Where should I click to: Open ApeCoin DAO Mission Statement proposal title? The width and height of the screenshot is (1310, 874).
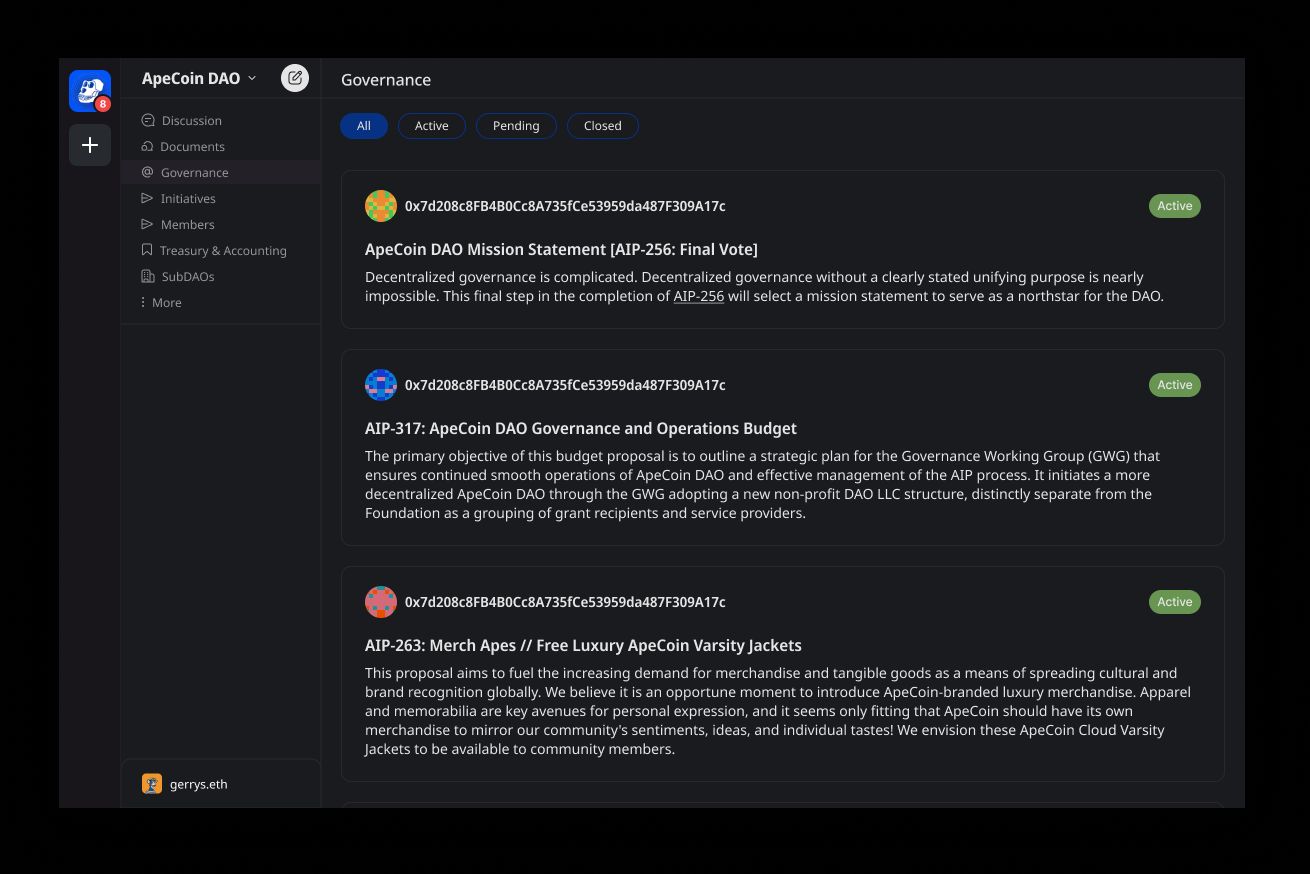click(x=561, y=249)
